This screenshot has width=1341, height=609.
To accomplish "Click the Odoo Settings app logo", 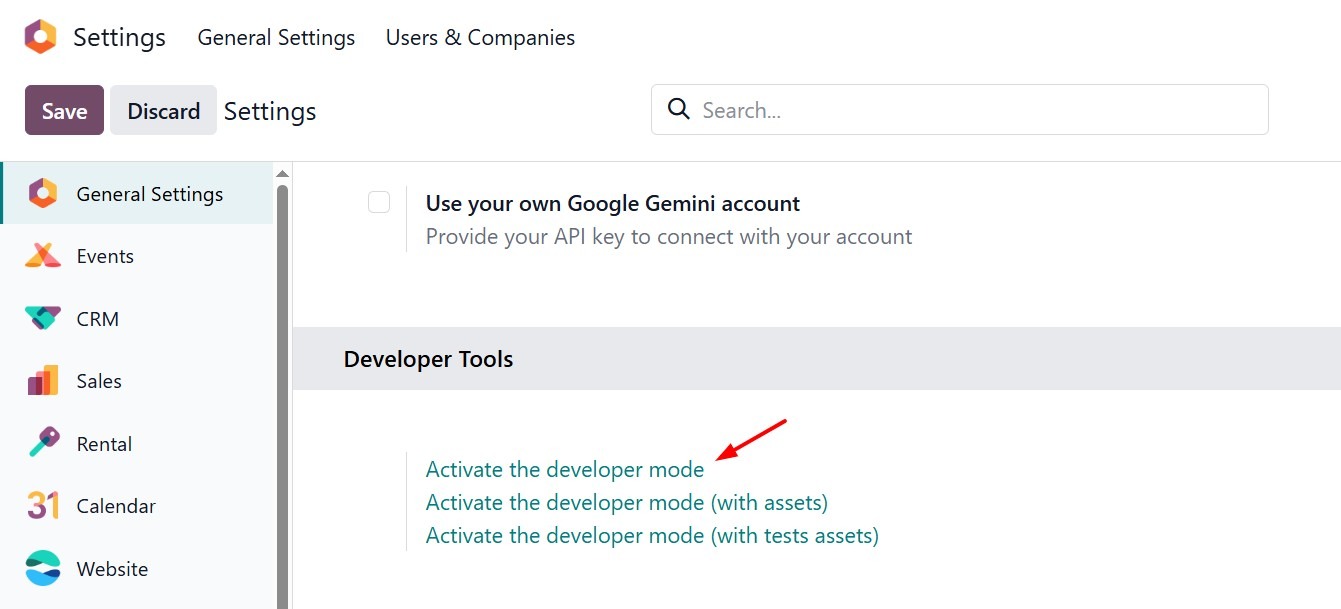I will point(41,37).
